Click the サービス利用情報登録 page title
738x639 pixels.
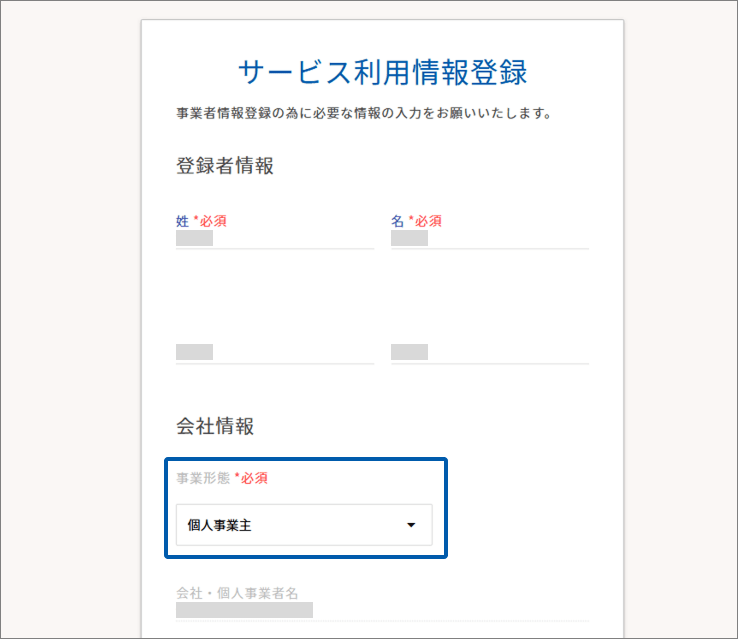tap(382, 72)
